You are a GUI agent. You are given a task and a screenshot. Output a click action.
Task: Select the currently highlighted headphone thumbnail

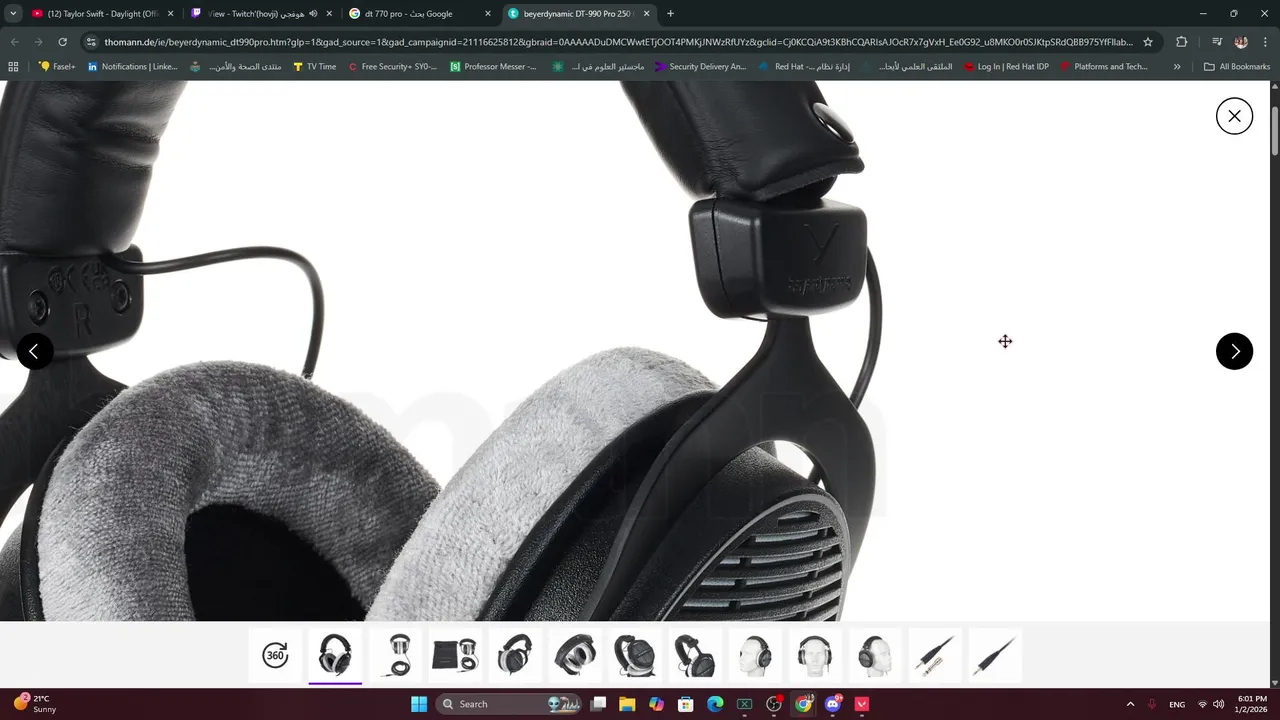[335, 655]
